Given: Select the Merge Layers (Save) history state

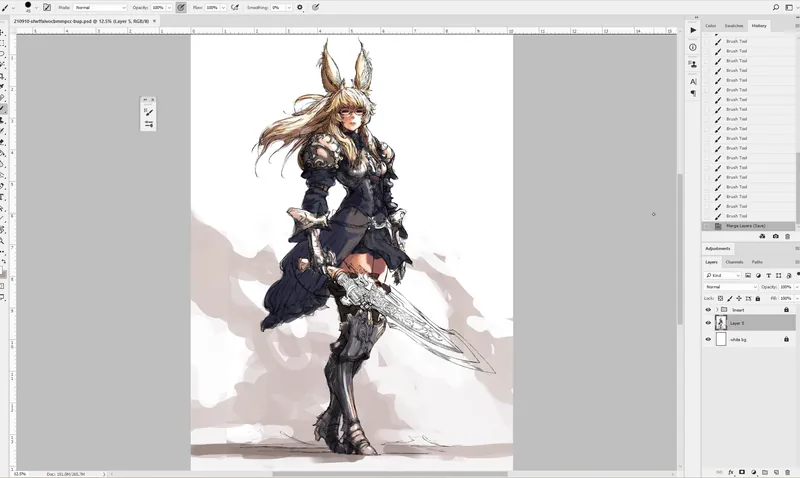Looking at the screenshot, I should (748, 226).
